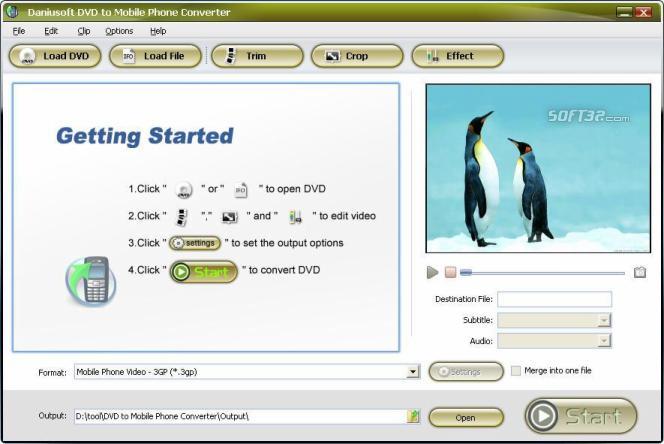This screenshot has width=664, height=444.
Task: Click the DVD disc icon in step 1
Action: pyautogui.click(x=184, y=190)
